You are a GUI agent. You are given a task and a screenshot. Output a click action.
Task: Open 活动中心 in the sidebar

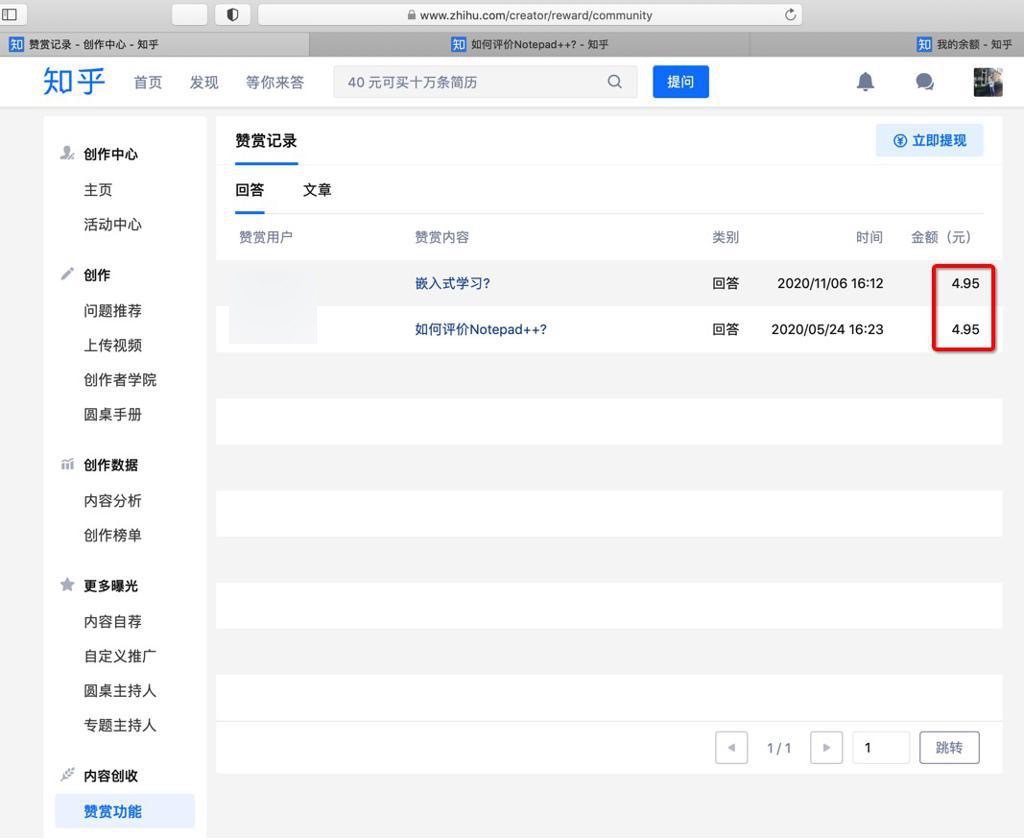112,225
